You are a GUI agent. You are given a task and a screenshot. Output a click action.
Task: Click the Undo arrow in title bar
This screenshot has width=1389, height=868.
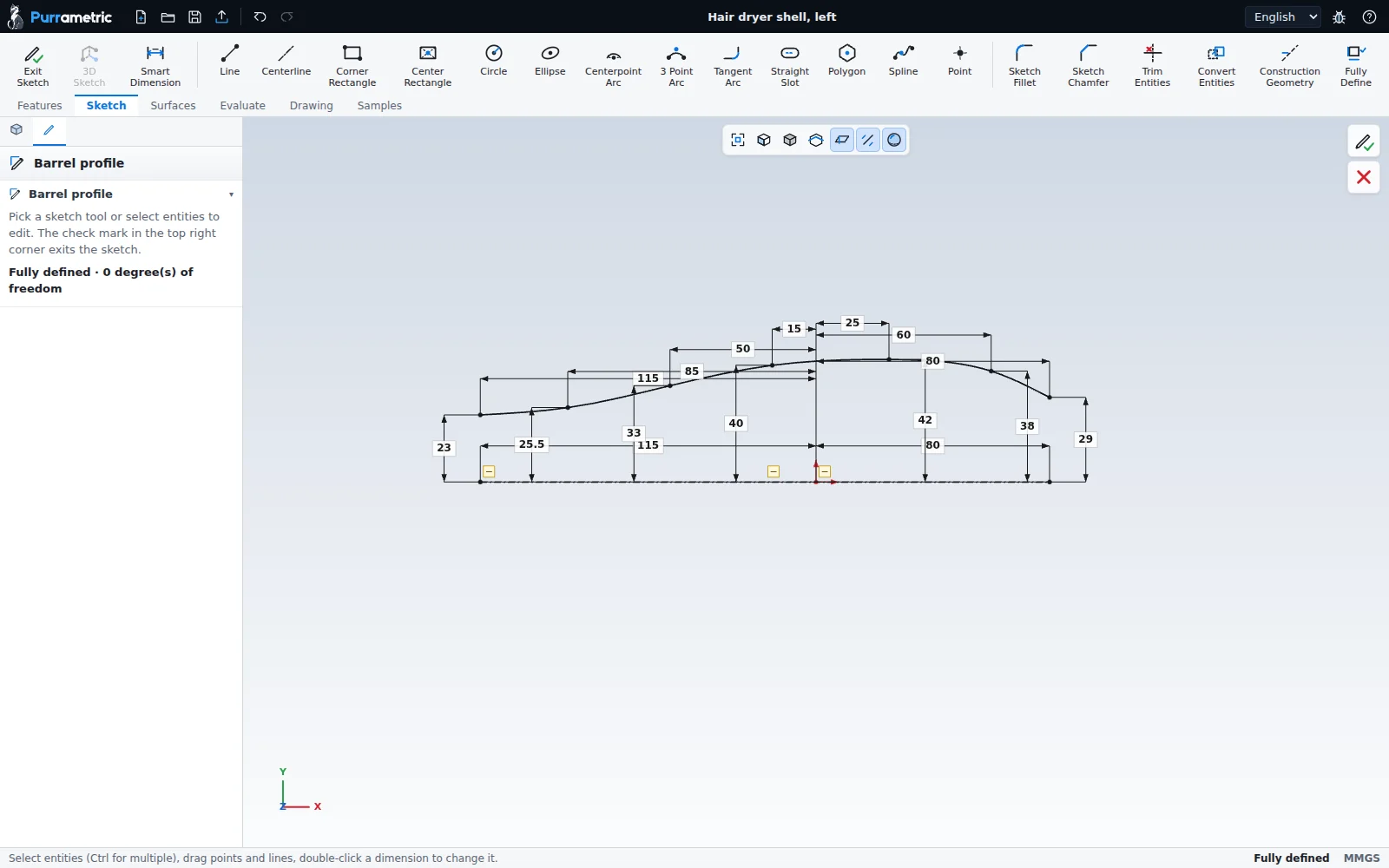point(260,16)
